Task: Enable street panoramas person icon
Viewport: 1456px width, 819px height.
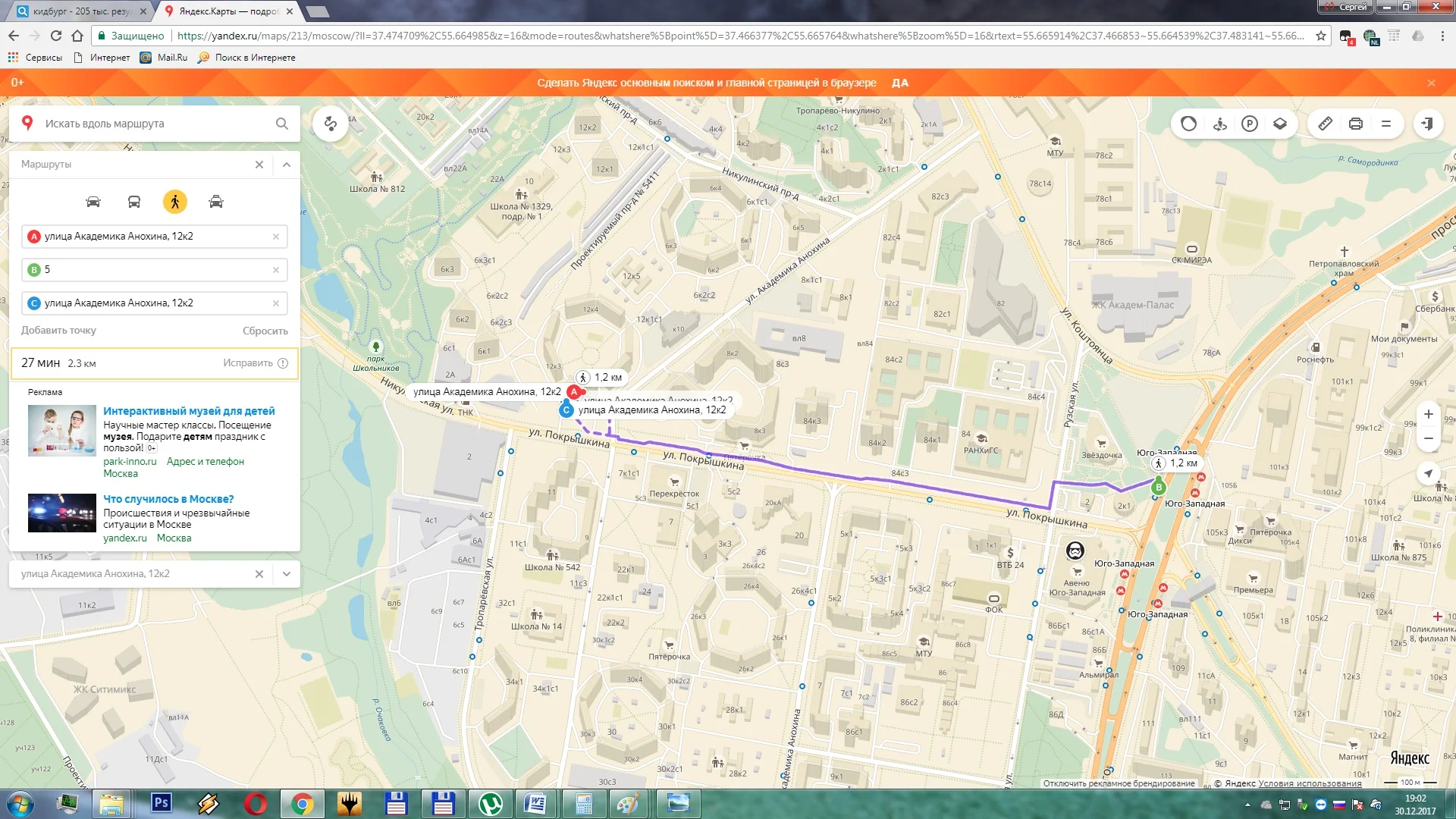Action: click(x=1219, y=124)
